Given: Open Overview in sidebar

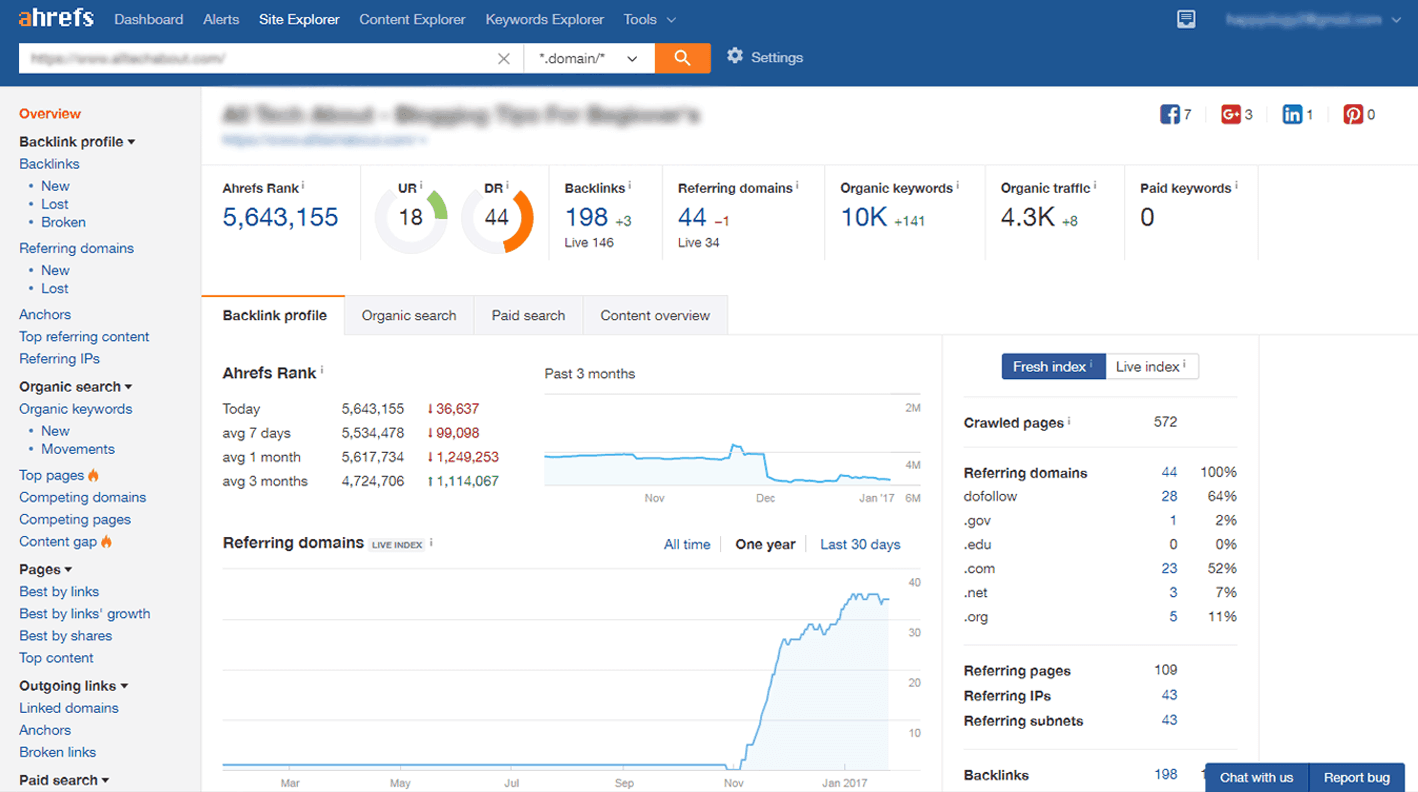Looking at the screenshot, I should [50, 114].
